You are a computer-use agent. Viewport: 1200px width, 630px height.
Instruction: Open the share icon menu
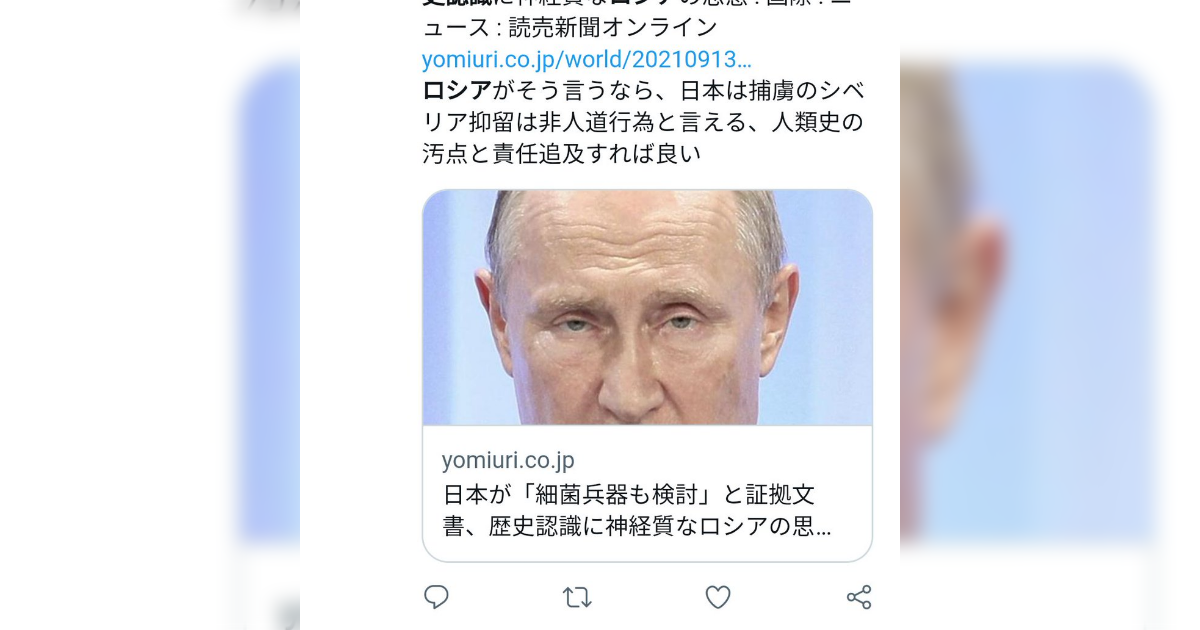click(859, 597)
